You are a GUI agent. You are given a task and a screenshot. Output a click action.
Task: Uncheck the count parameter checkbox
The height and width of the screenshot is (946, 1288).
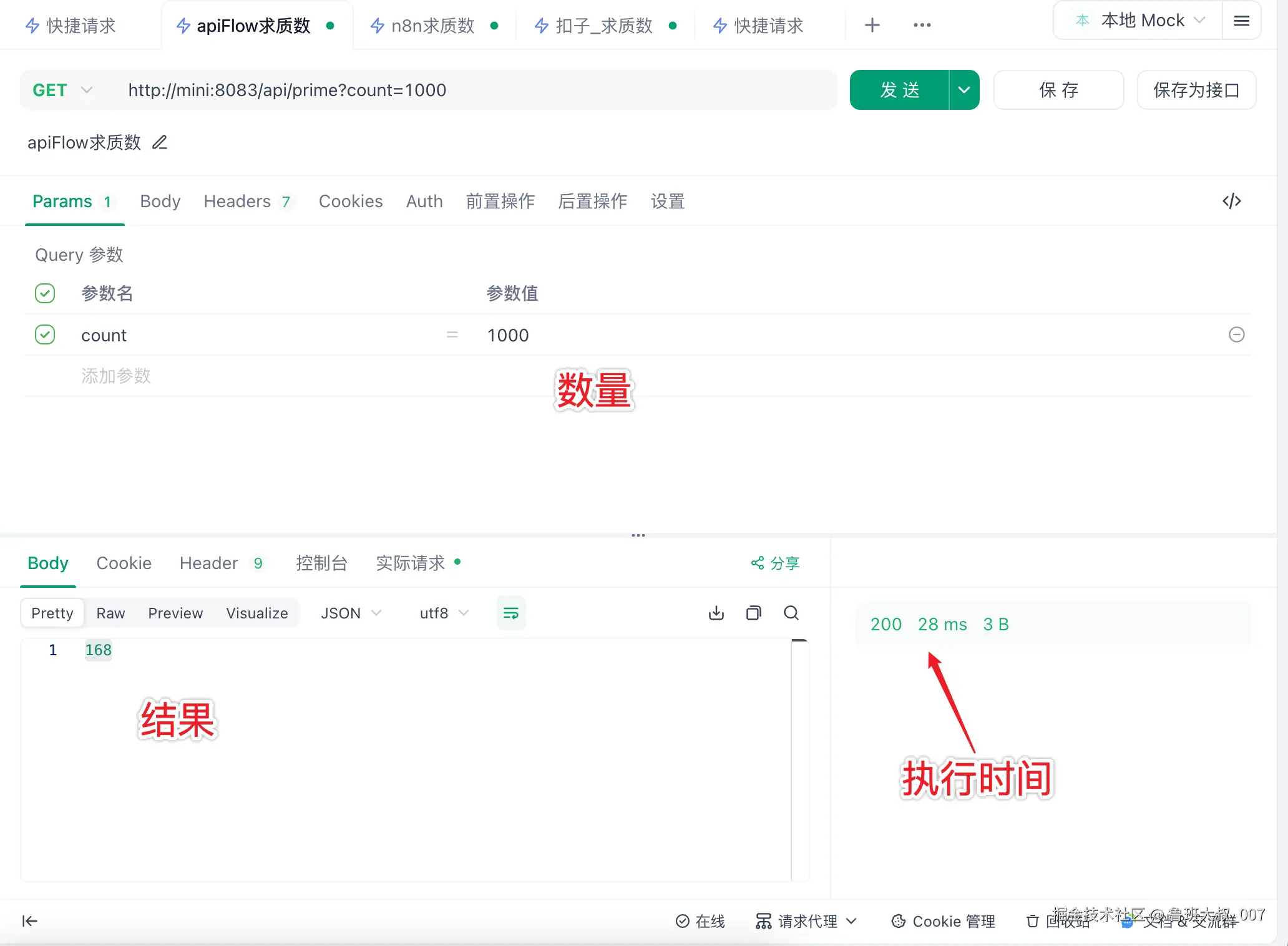click(45, 335)
